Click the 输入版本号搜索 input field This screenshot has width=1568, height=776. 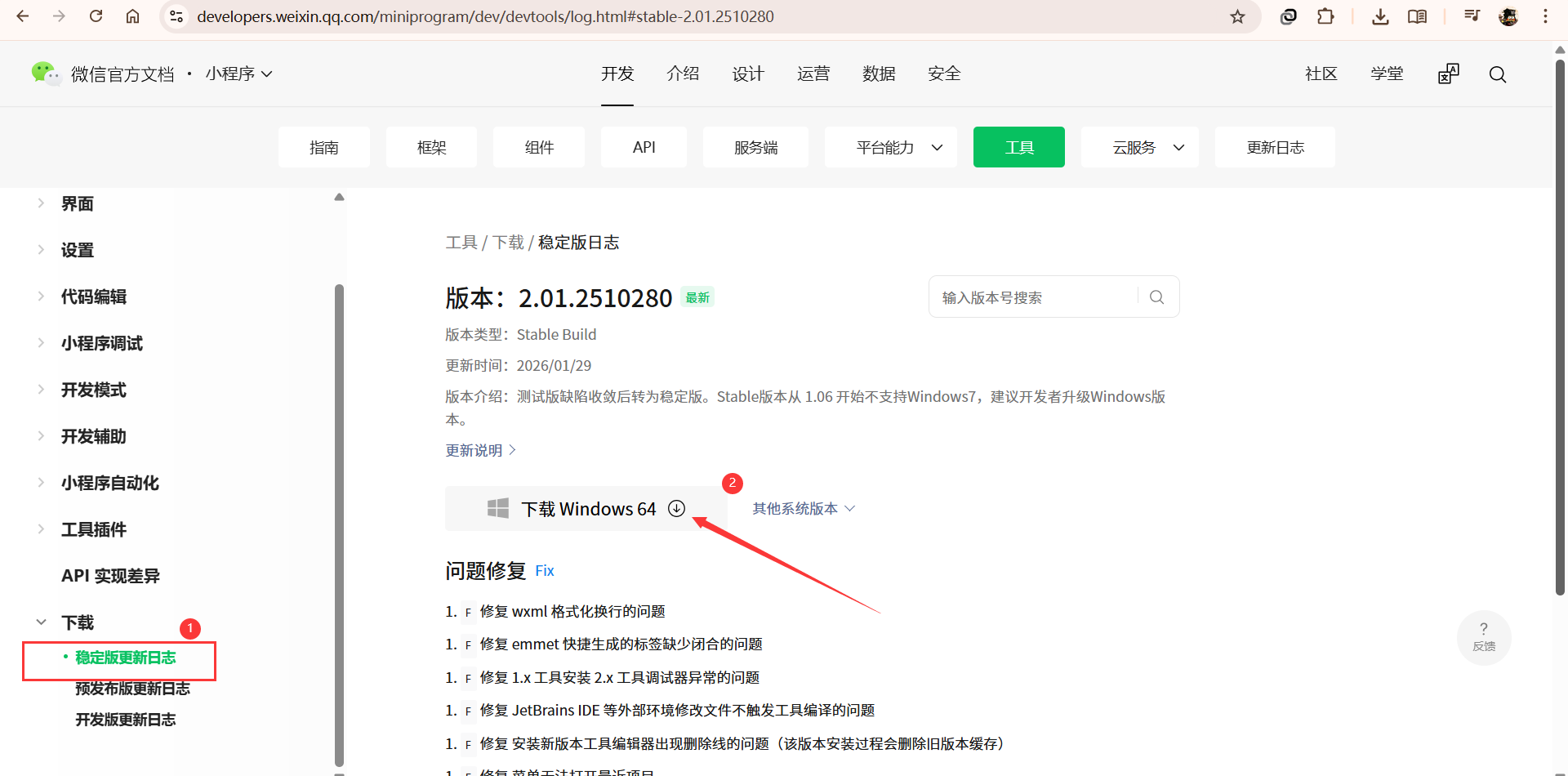pyautogui.click(x=1033, y=297)
